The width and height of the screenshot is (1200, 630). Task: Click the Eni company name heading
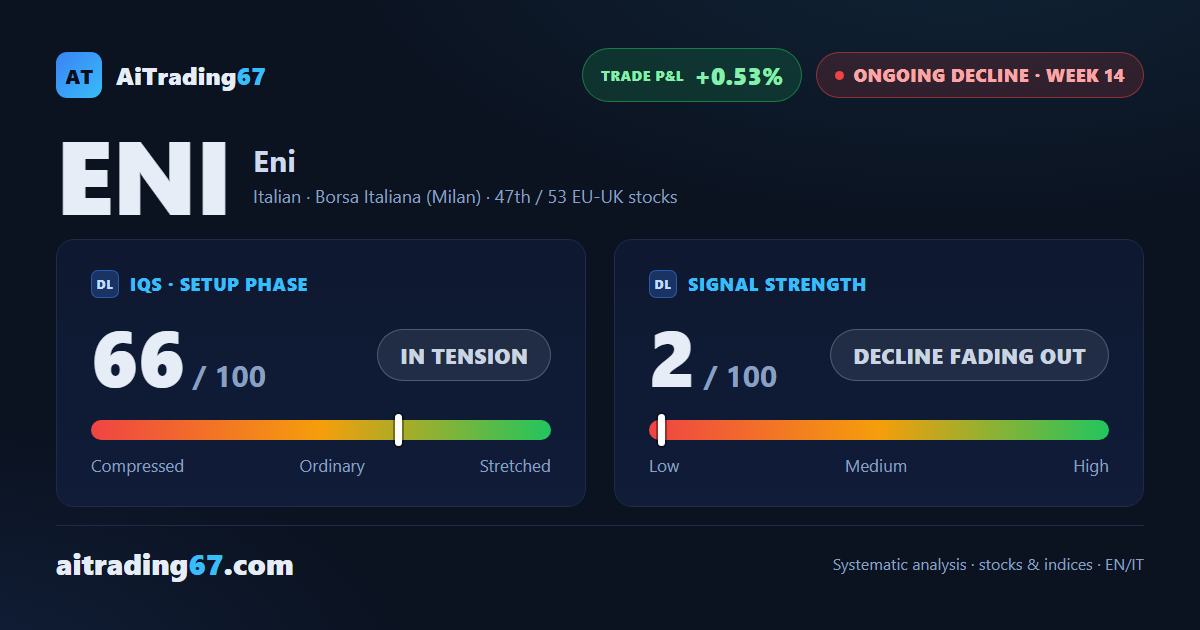[x=275, y=162]
